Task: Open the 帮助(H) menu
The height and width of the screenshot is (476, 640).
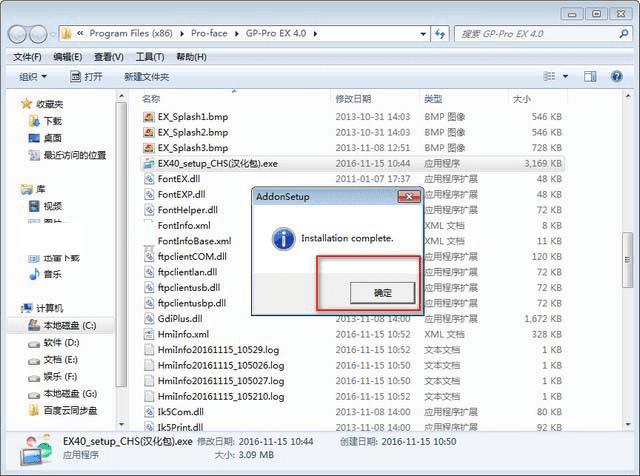Action: [x=191, y=57]
